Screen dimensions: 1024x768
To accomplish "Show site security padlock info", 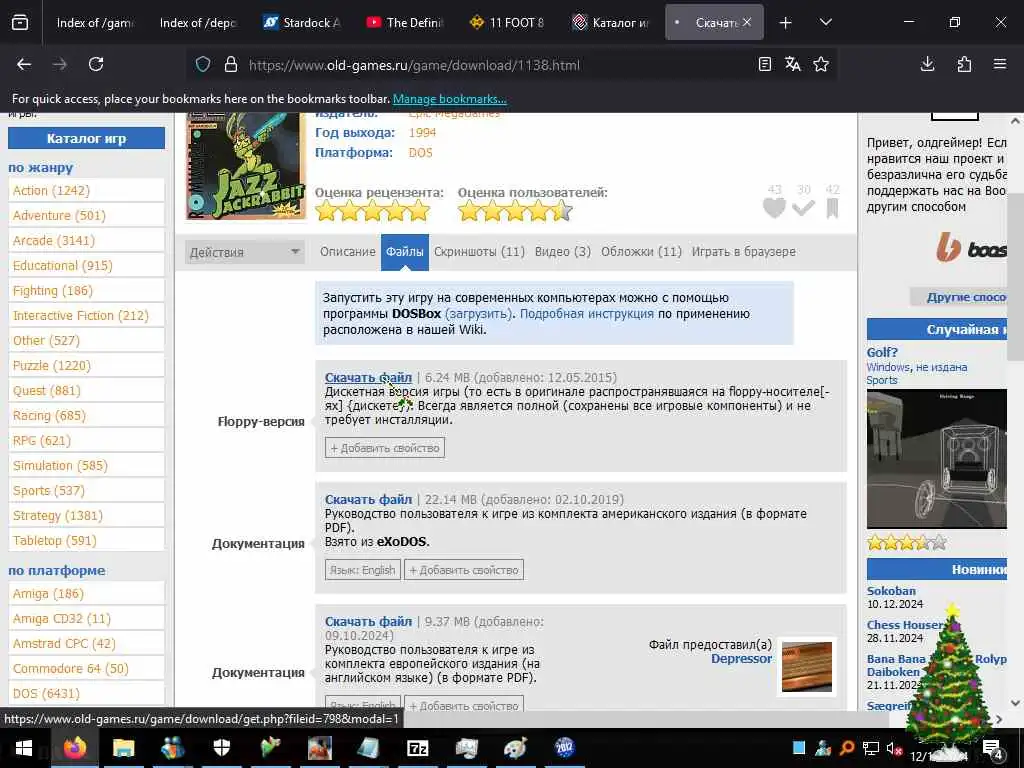I will pos(231,64).
